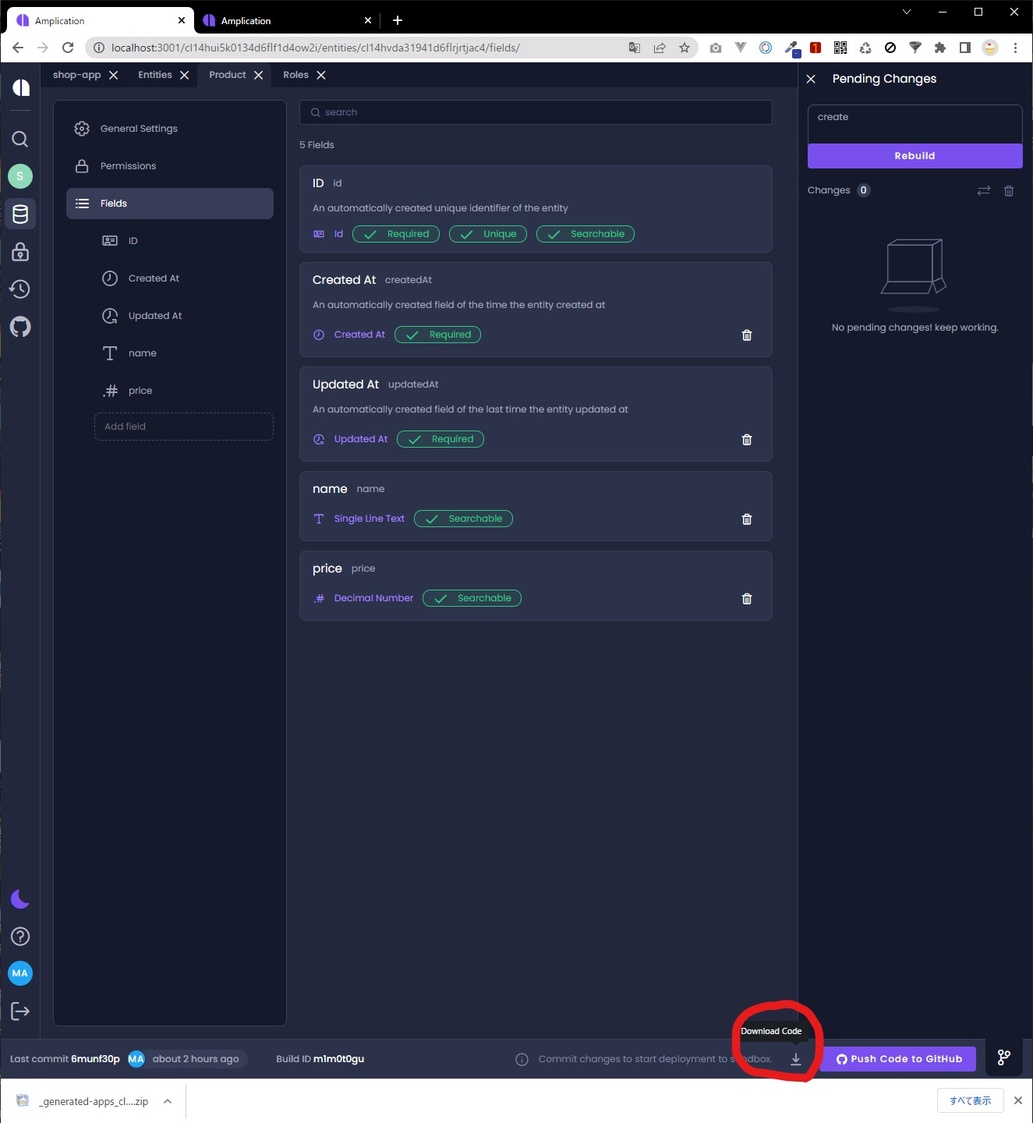Viewport: 1033px width, 1123px height.
Task: Open the green S application avatar
Action: [x=20, y=175]
